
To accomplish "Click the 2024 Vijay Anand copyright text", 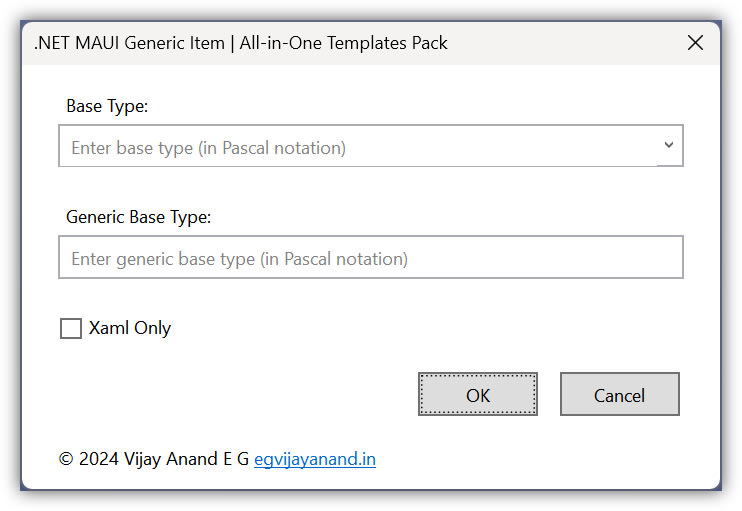I will 154,459.
